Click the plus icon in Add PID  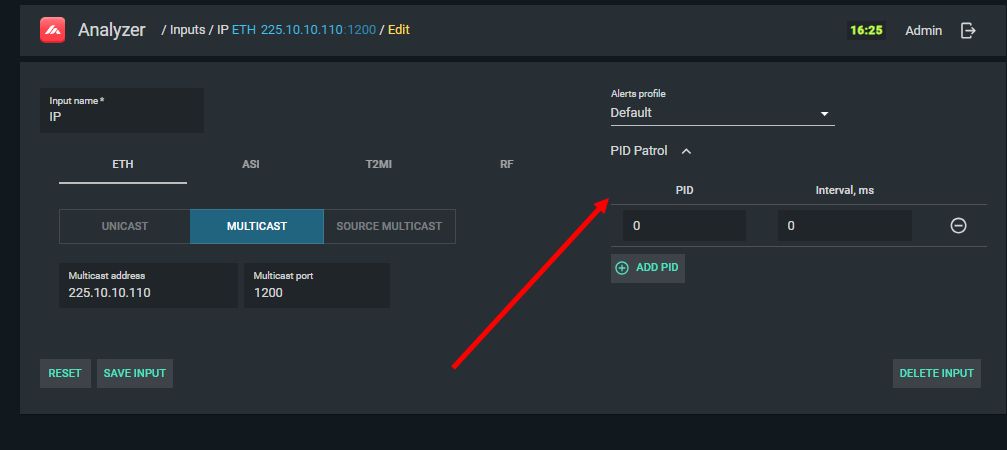click(622, 268)
